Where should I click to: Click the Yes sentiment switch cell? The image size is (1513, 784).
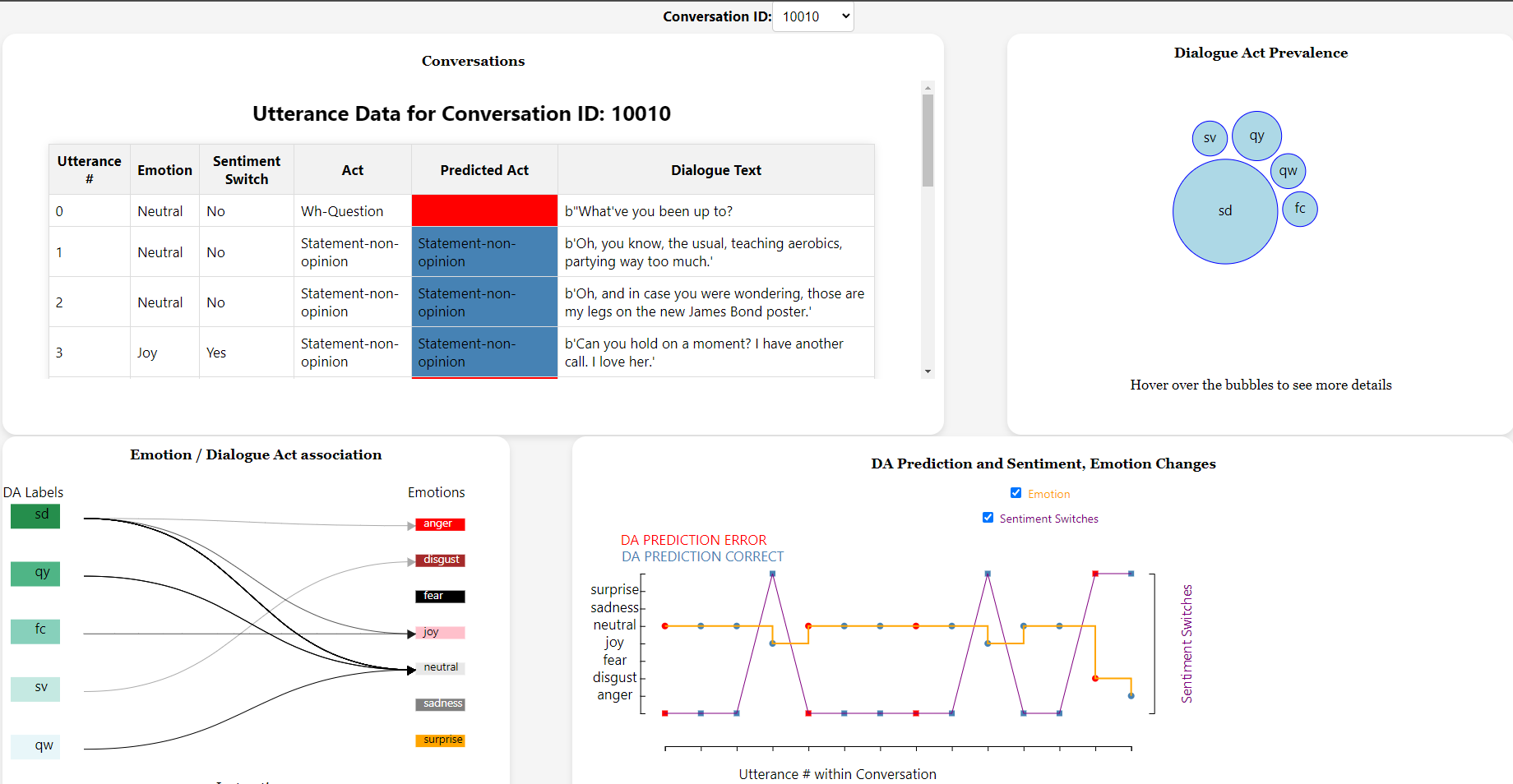246,353
